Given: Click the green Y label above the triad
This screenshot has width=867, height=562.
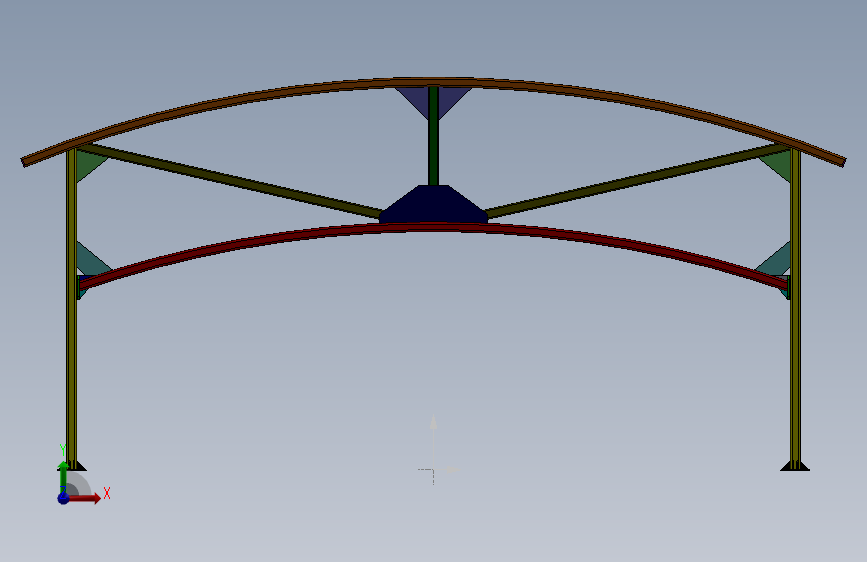Looking at the screenshot, I should [x=63, y=450].
